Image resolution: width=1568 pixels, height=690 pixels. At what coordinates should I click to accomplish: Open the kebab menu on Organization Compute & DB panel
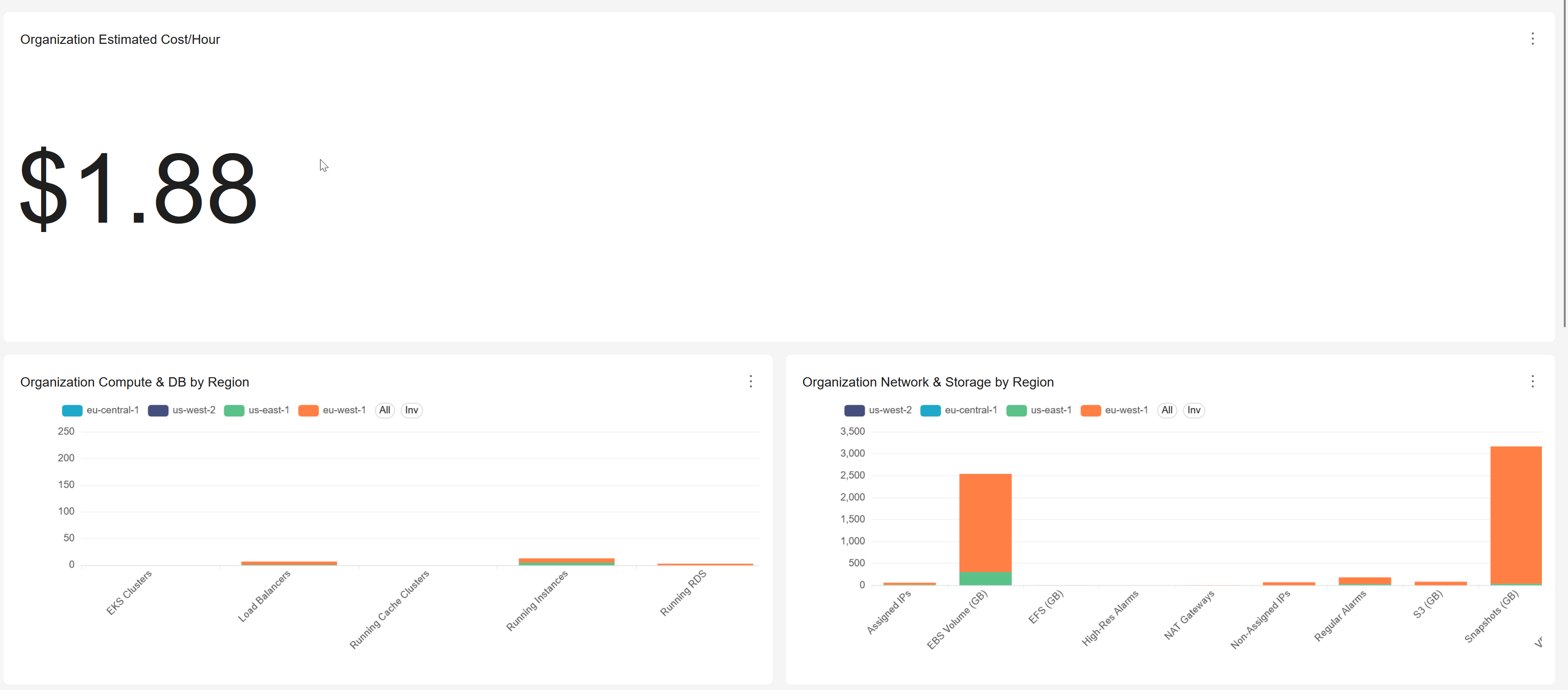coord(751,381)
